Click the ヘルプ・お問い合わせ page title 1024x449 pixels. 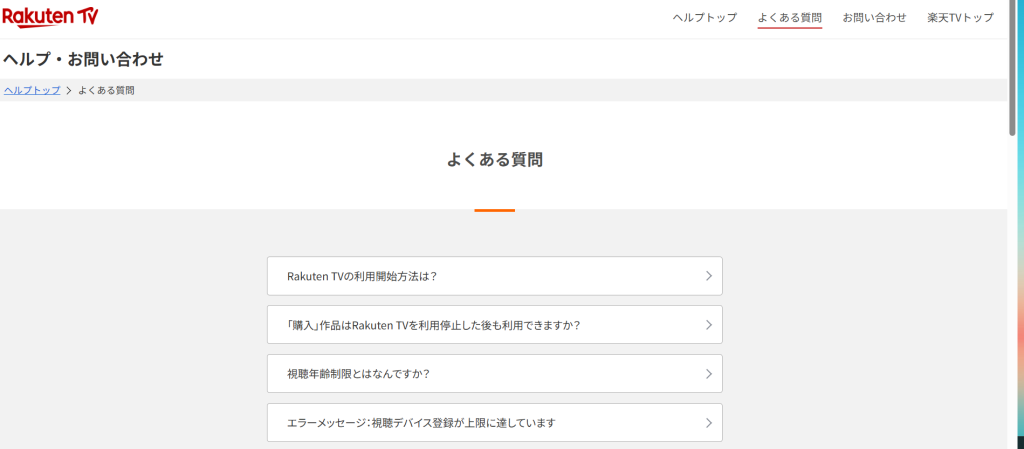[83, 59]
